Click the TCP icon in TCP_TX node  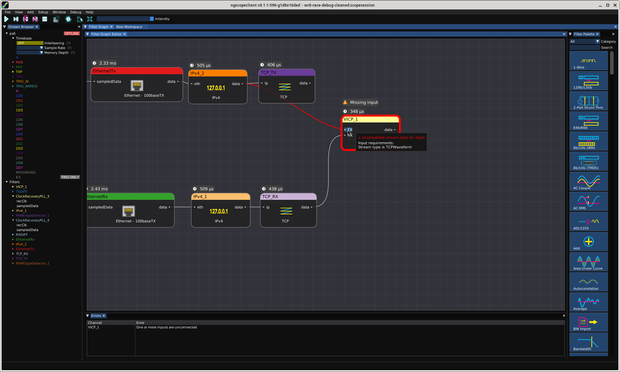click(x=285, y=87)
